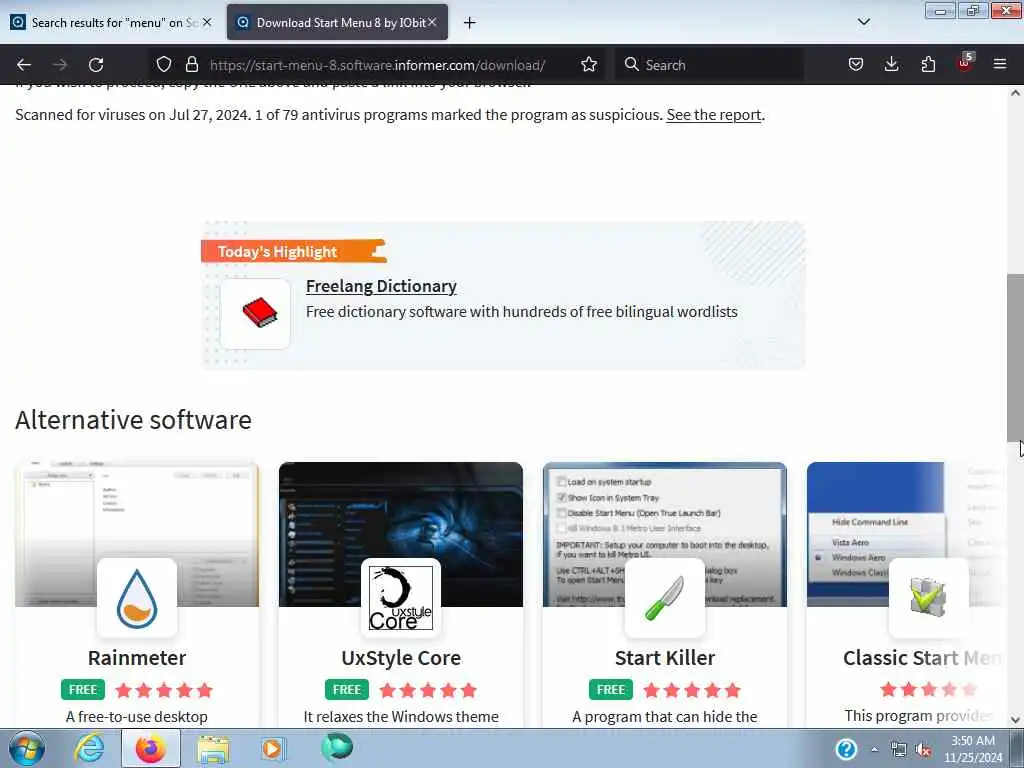Open the Rainmeter title link
This screenshot has height=768, width=1024.
[x=137, y=658]
